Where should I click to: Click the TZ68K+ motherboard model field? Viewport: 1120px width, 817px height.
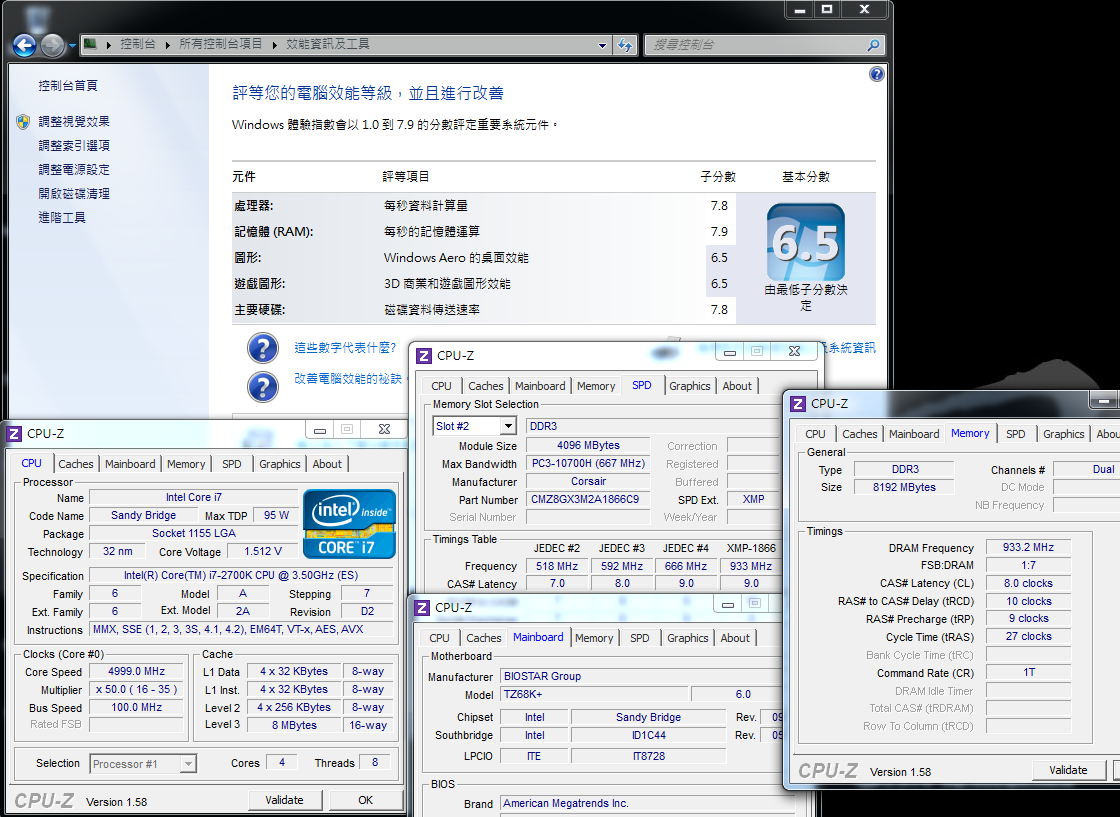coord(594,695)
